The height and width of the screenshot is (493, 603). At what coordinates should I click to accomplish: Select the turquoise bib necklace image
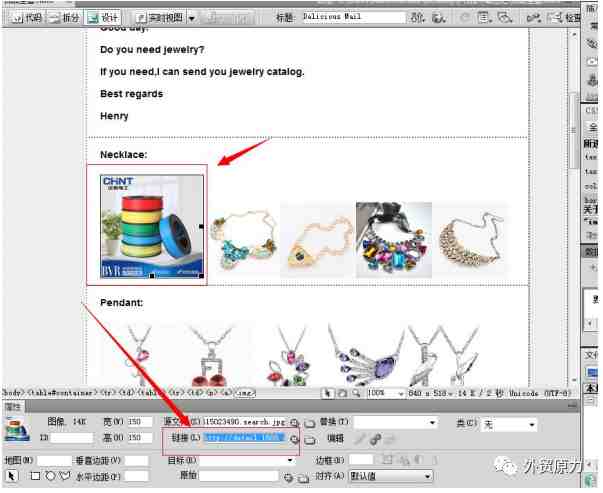click(x=245, y=240)
